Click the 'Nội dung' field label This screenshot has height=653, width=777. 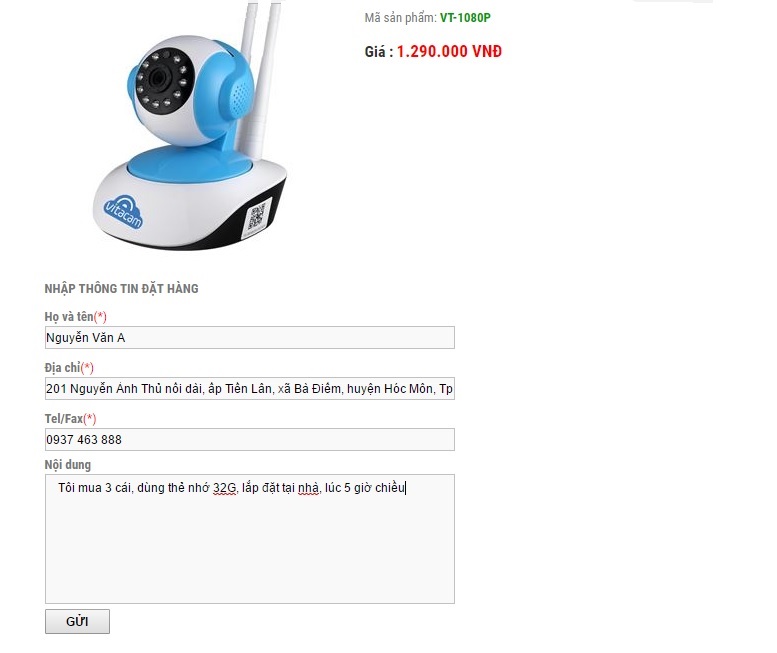pos(68,465)
